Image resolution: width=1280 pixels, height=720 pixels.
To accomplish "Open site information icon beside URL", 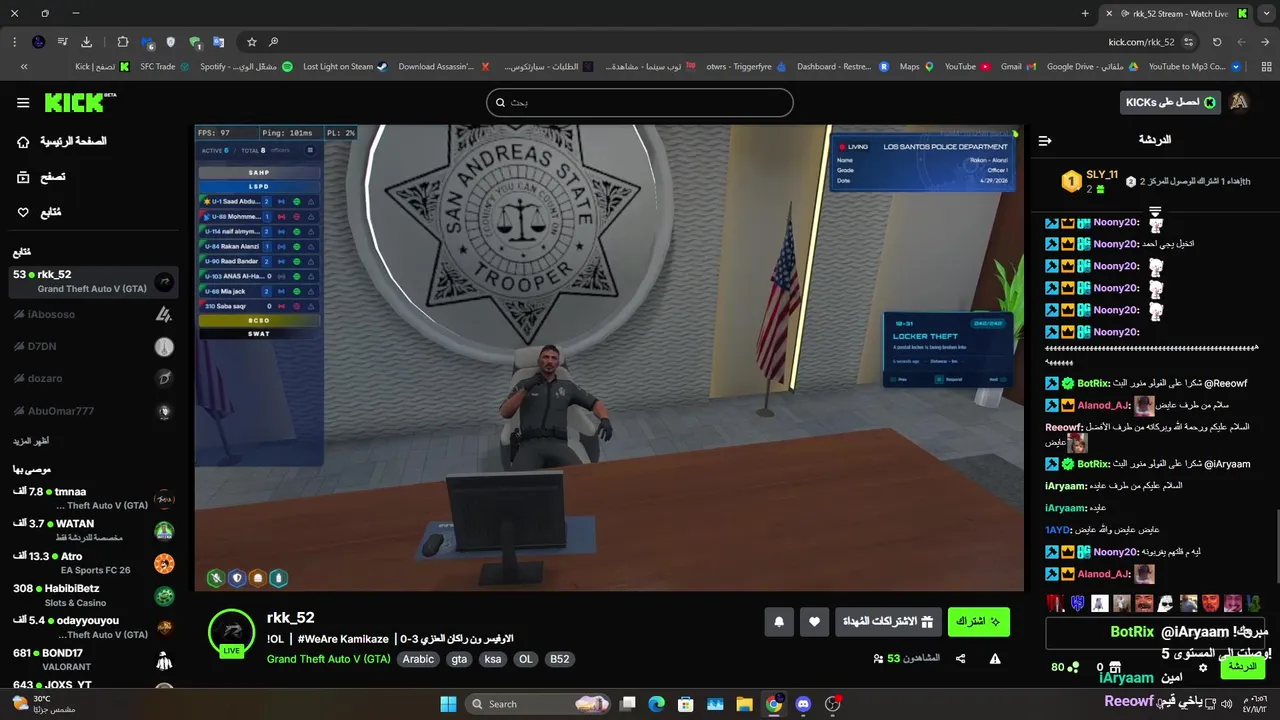I will pyautogui.click(x=1189, y=42).
